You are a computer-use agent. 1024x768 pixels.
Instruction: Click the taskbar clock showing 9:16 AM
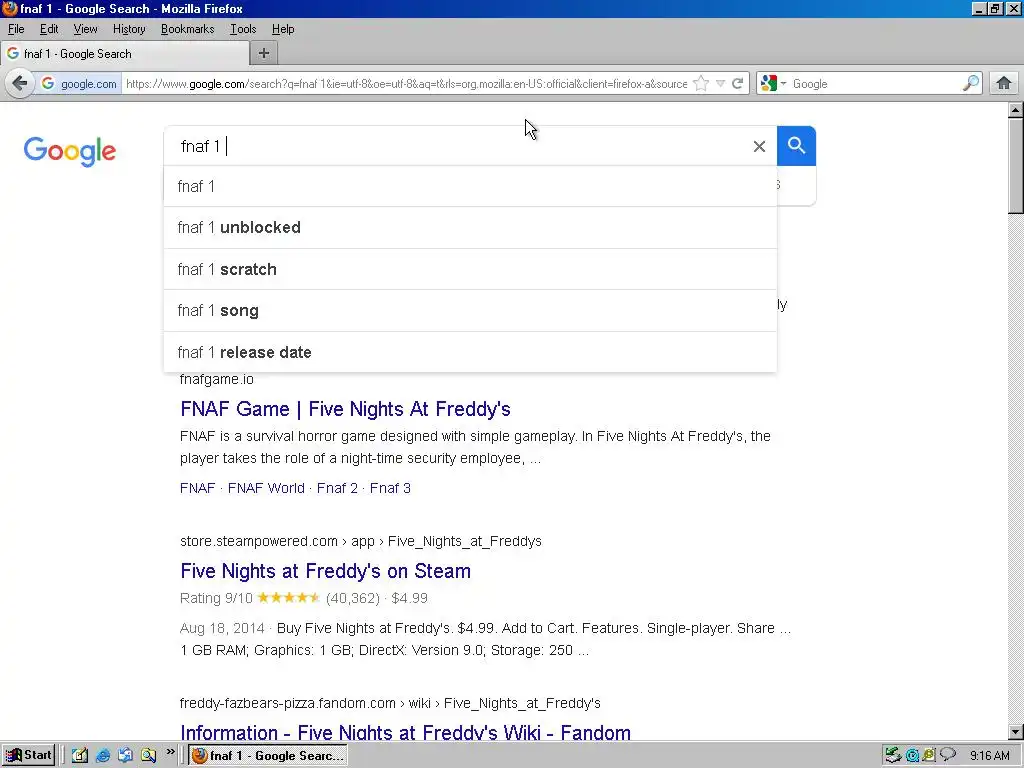coord(989,756)
